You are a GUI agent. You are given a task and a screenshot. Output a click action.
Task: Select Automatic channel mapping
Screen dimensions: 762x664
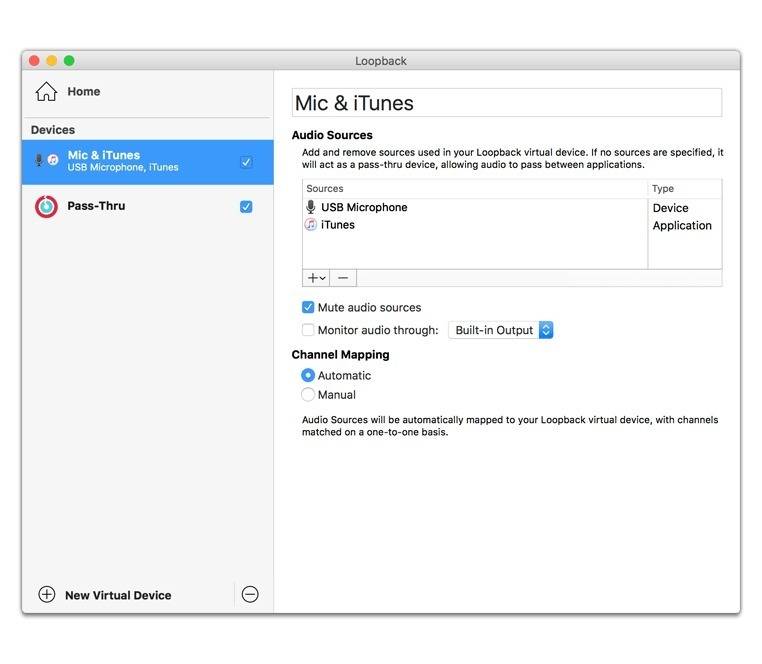pos(308,375)
